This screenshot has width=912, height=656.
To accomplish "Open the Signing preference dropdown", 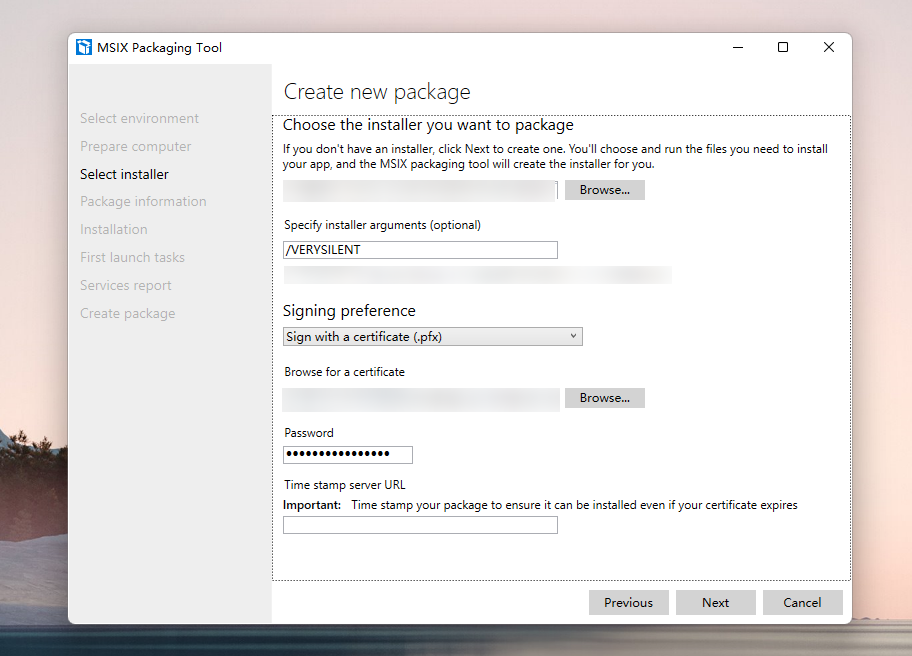I will pyautogui.click(x=432, y=337).
